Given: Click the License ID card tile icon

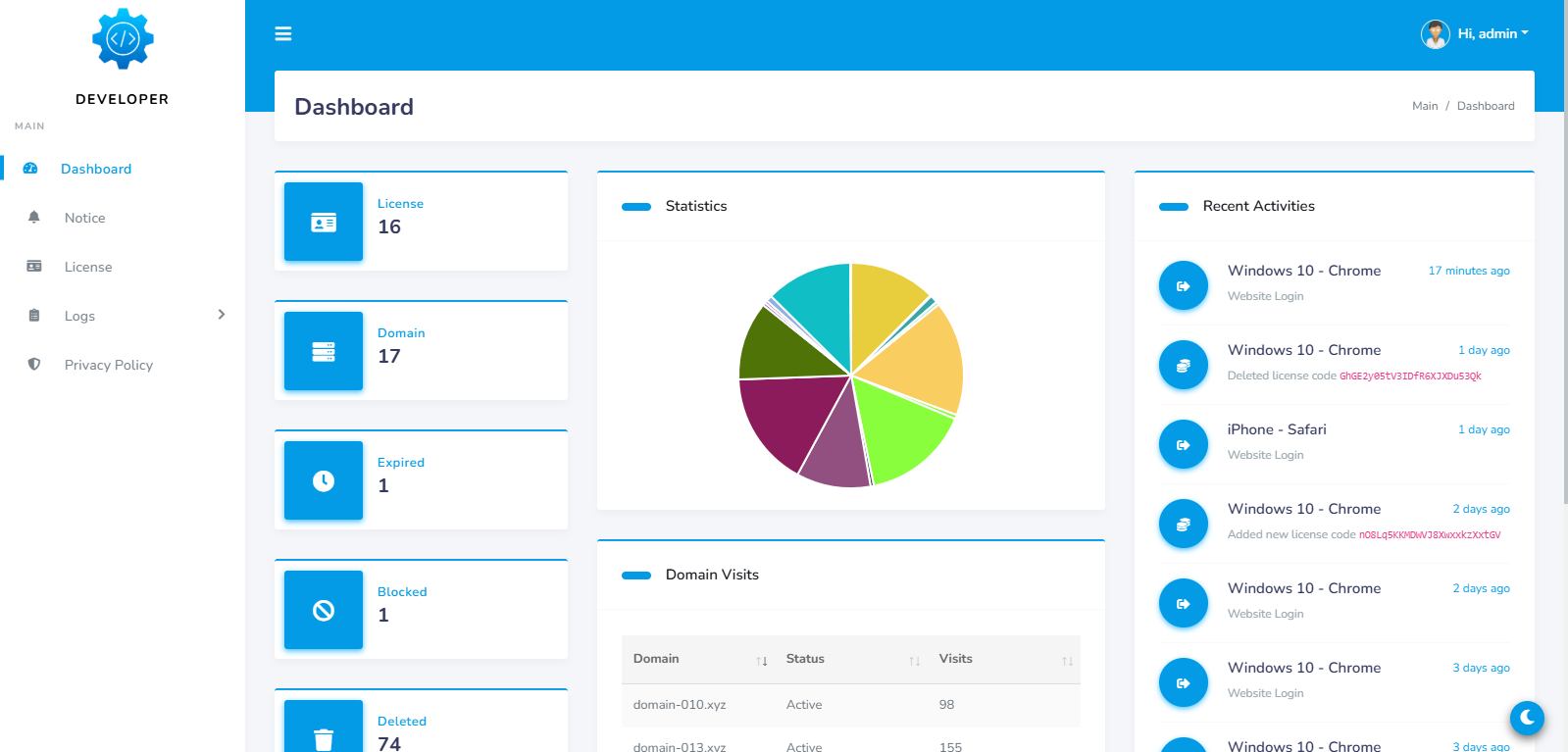Looking at the screenshot, I should click(x=324, y=223).
